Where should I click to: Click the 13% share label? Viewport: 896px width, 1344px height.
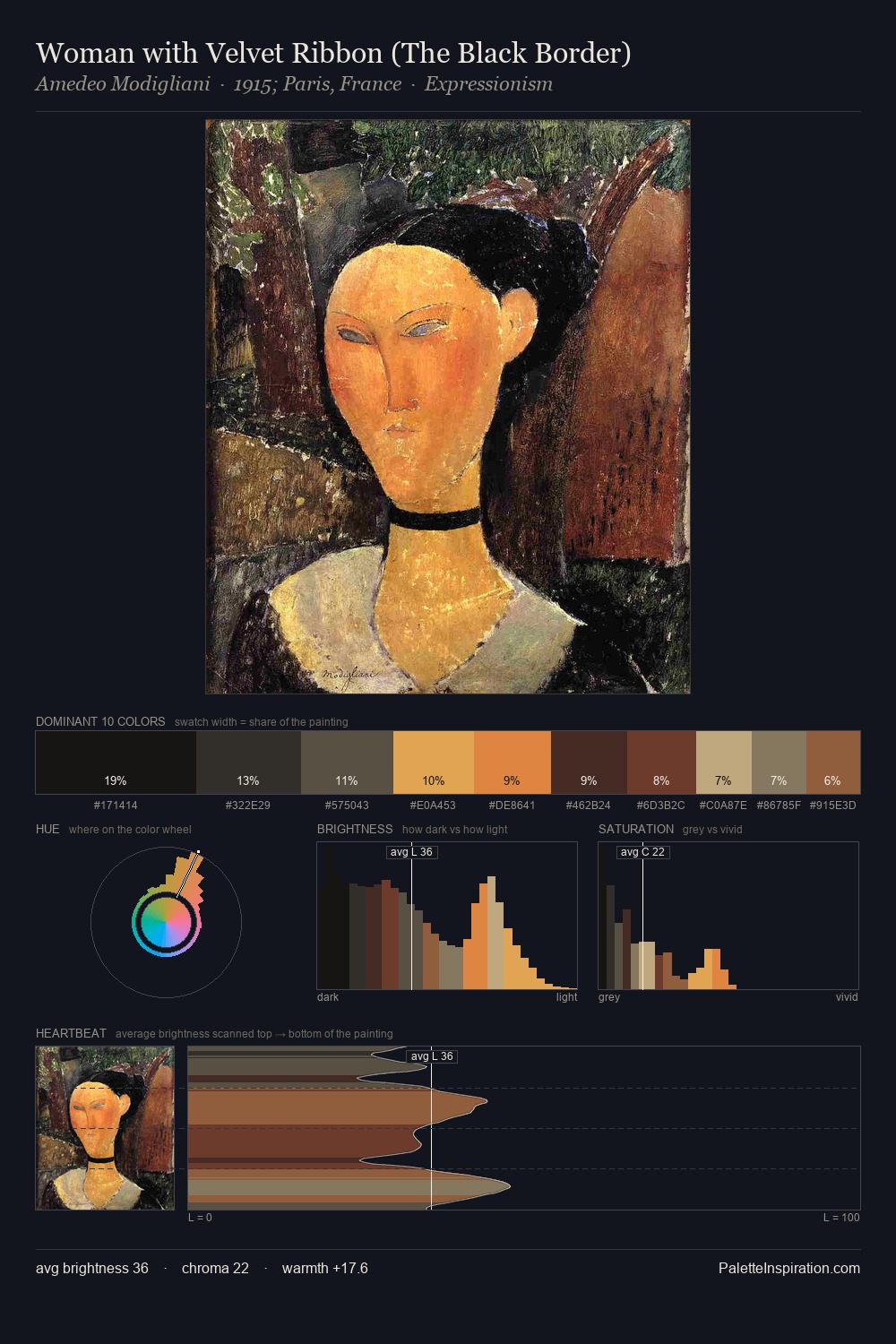248,780
